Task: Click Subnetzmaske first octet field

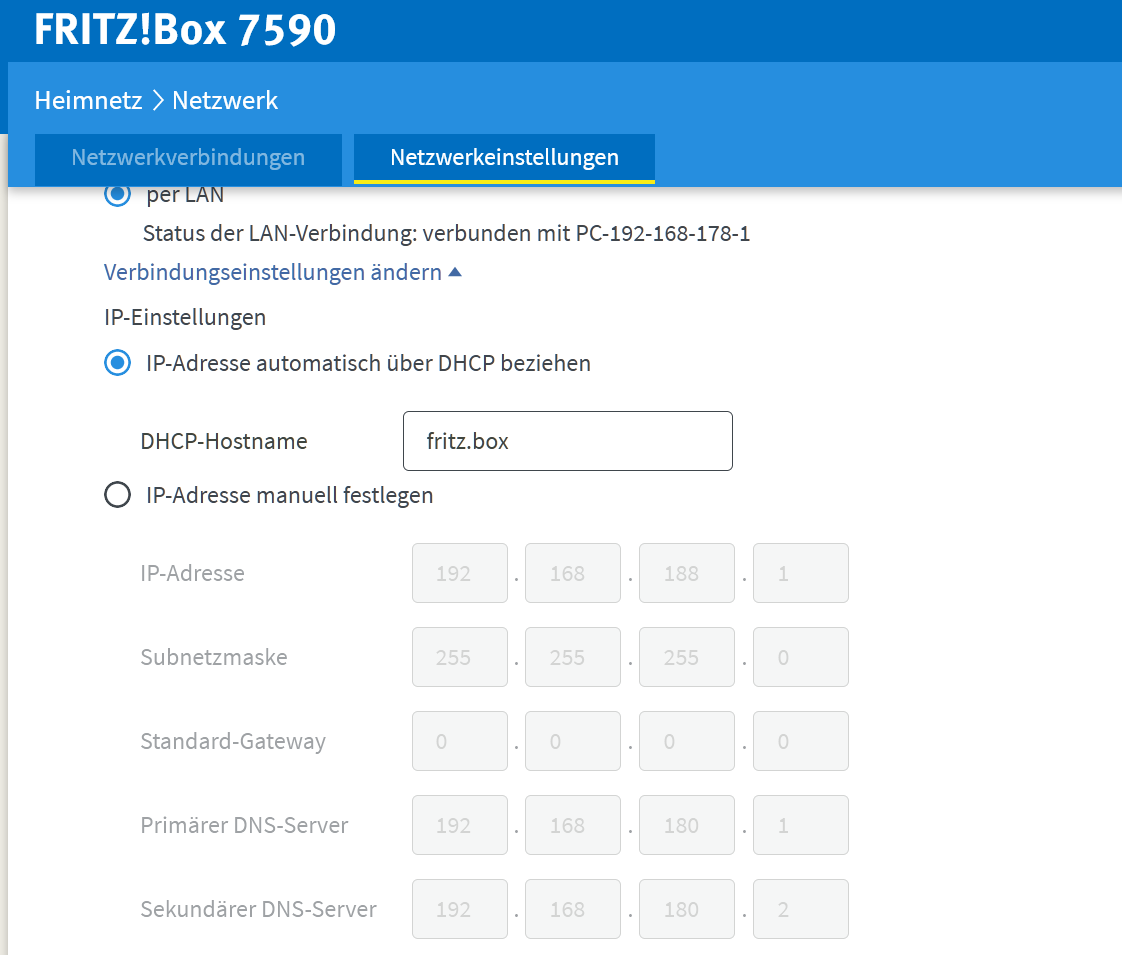Action: [x=459, y=657]
